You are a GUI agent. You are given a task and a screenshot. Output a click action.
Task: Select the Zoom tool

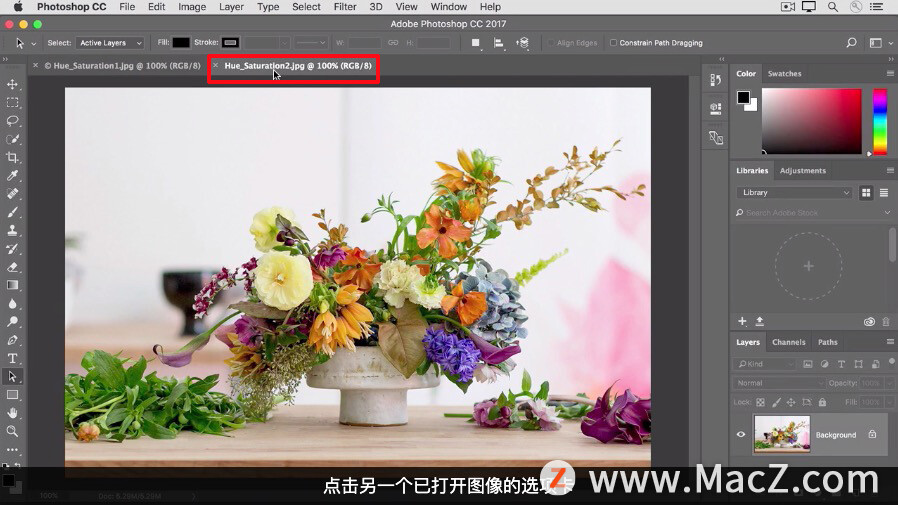[x=12, y=431]
